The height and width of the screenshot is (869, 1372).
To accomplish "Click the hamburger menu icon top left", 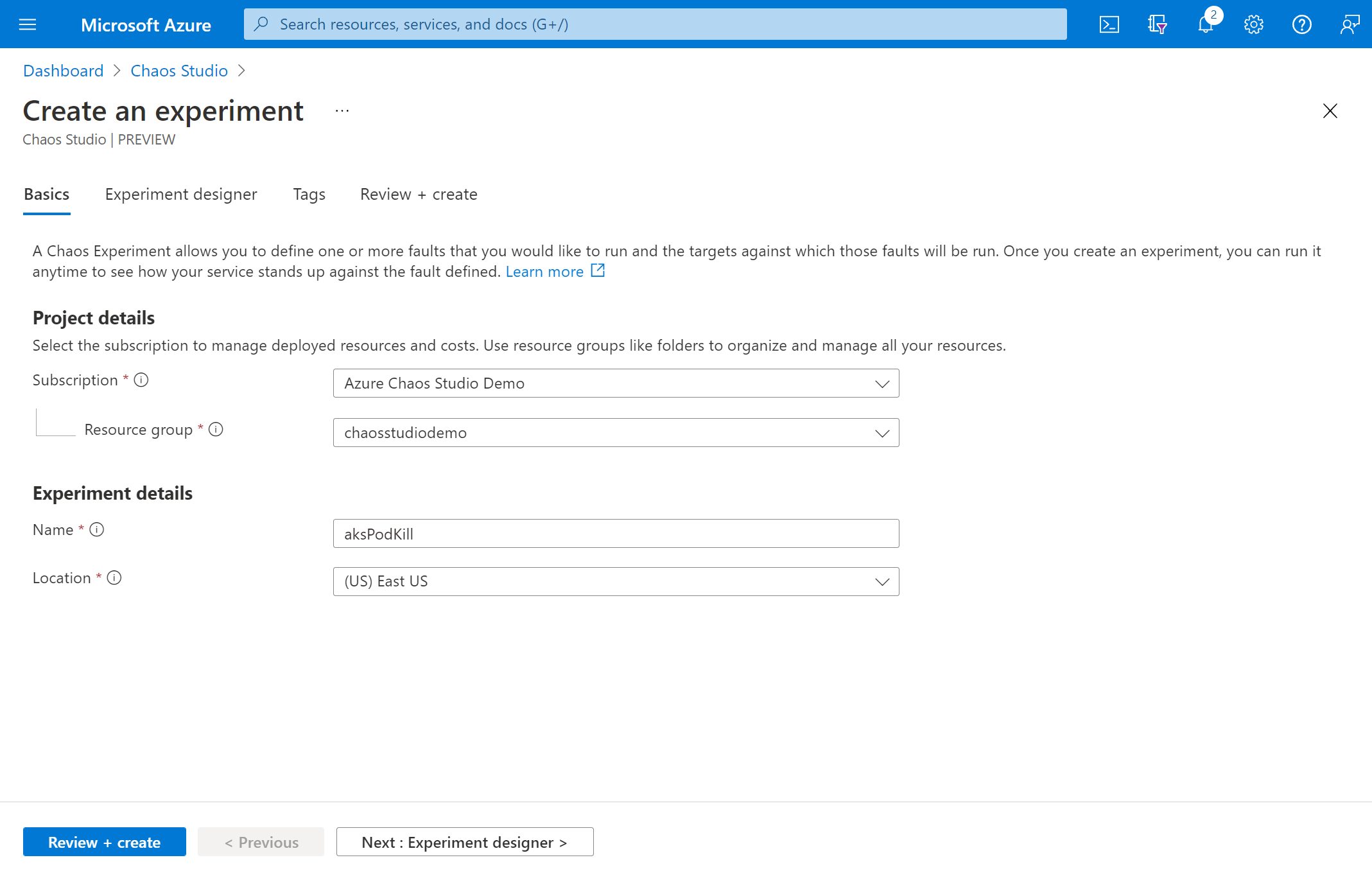I will 28,24.
